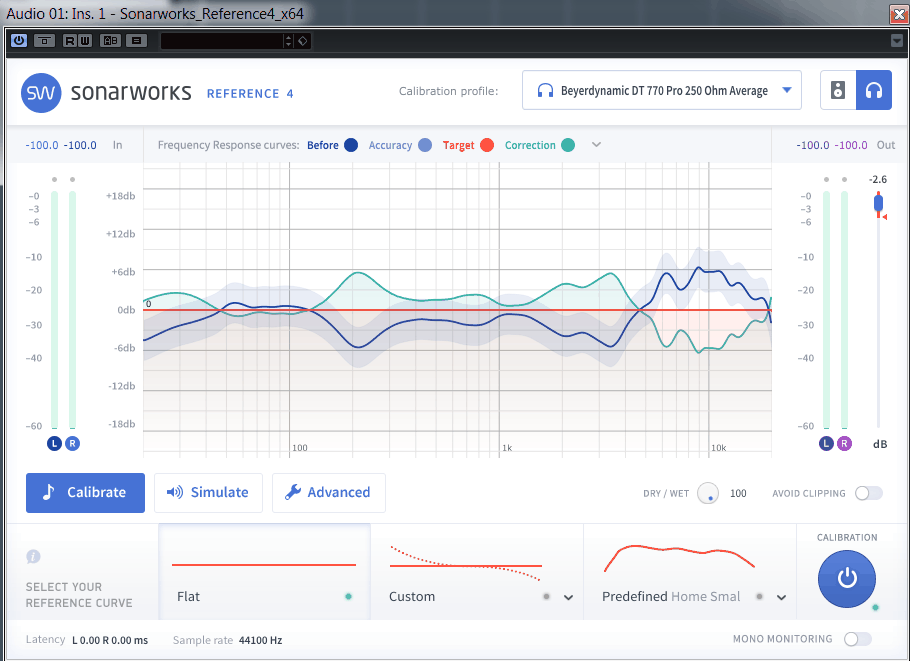Screen dimensions: 910x661
Task: Open the diamond preset browser icon
Action: tap(302, 41)
